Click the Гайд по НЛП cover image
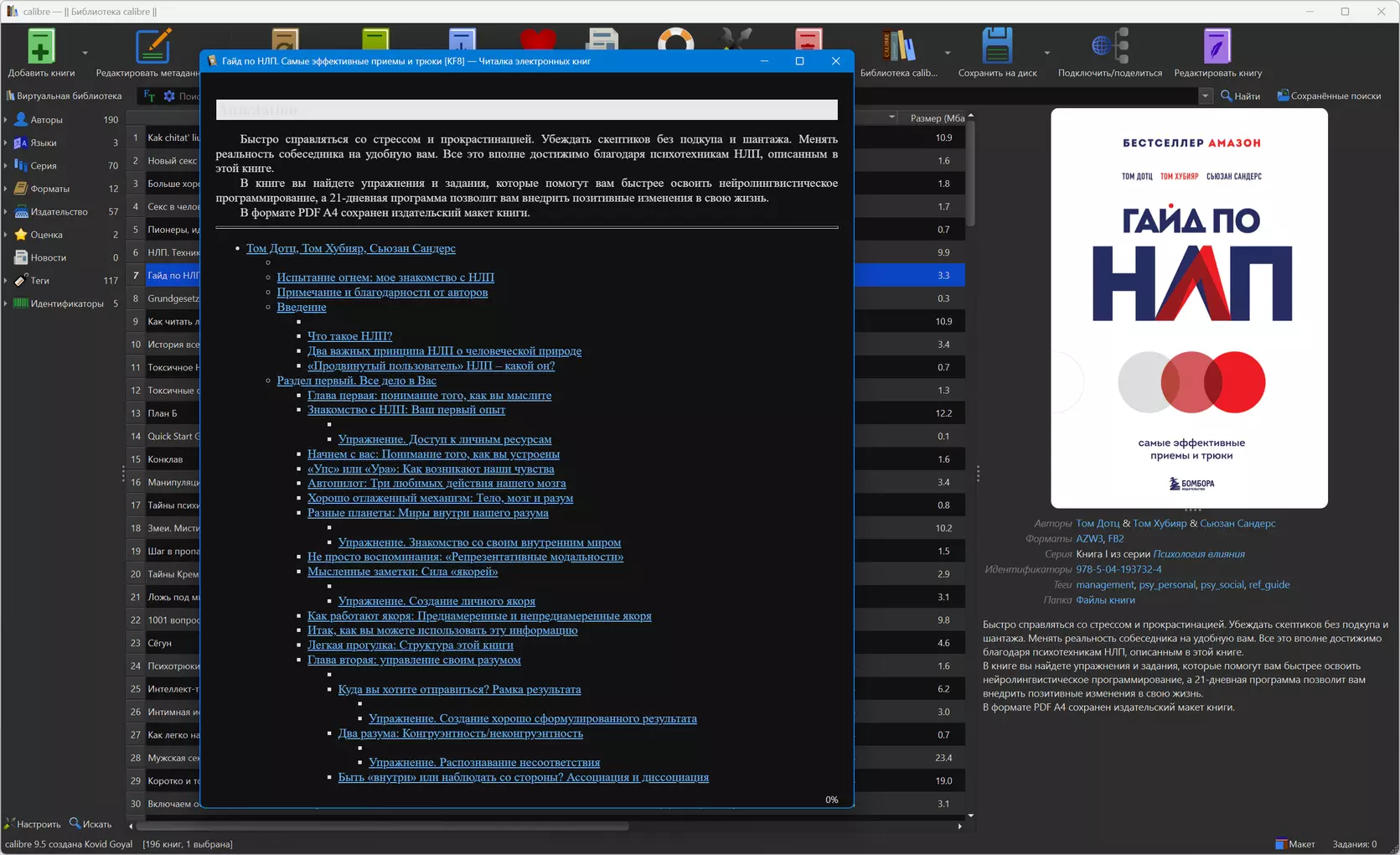Image resolution: width=1400 pixels, height=855 pixels. point(1188,308)
